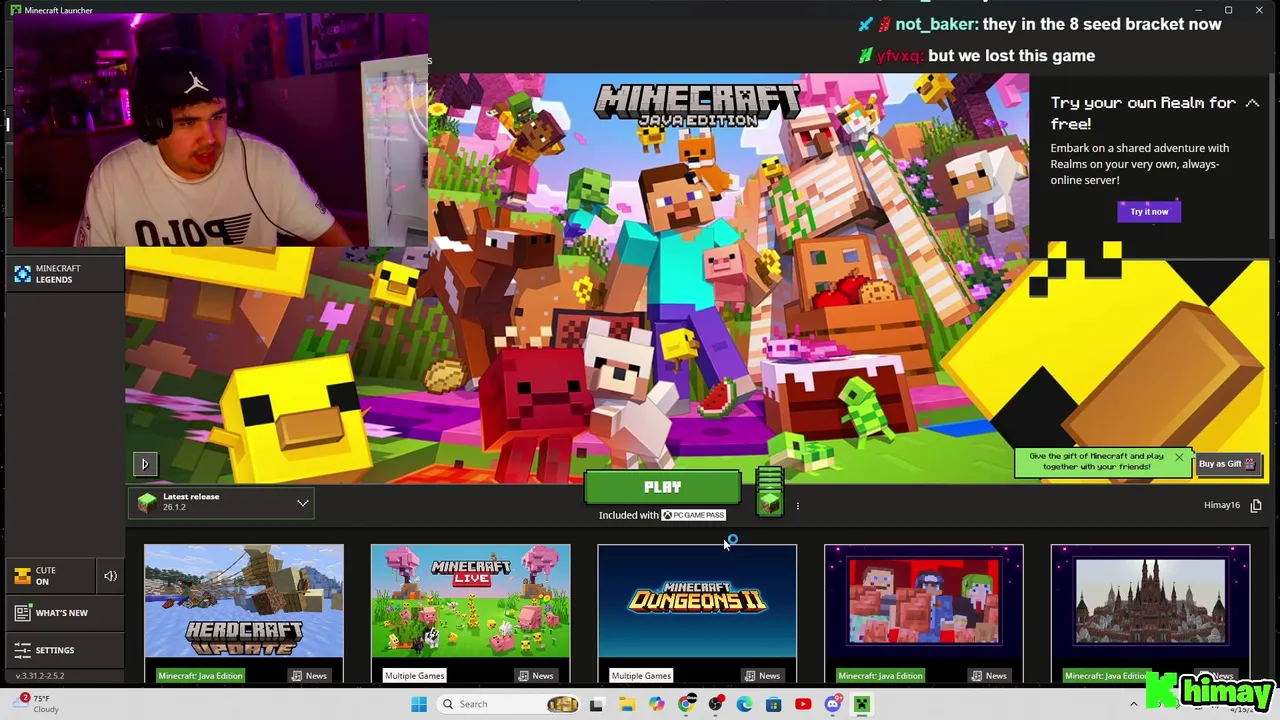Viewport: 1280px width, 720px height.
Task: Open the Latest release version dropdown
Action: tap(221, 502)
